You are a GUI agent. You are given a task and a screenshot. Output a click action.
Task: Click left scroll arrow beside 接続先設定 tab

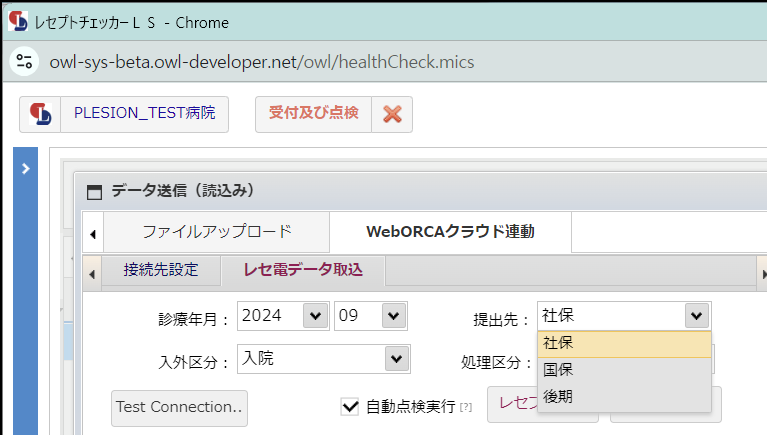click(92, 274)
